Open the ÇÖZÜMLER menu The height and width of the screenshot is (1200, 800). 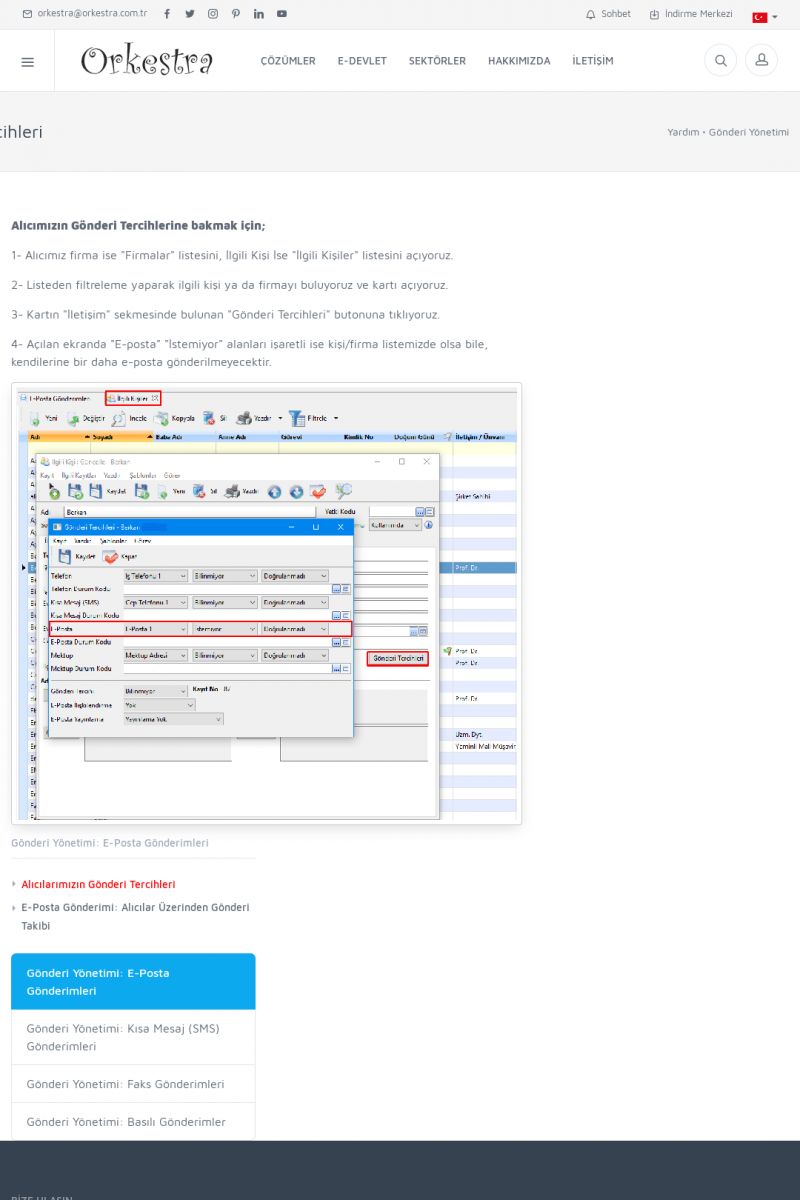(x=288, y=61)
